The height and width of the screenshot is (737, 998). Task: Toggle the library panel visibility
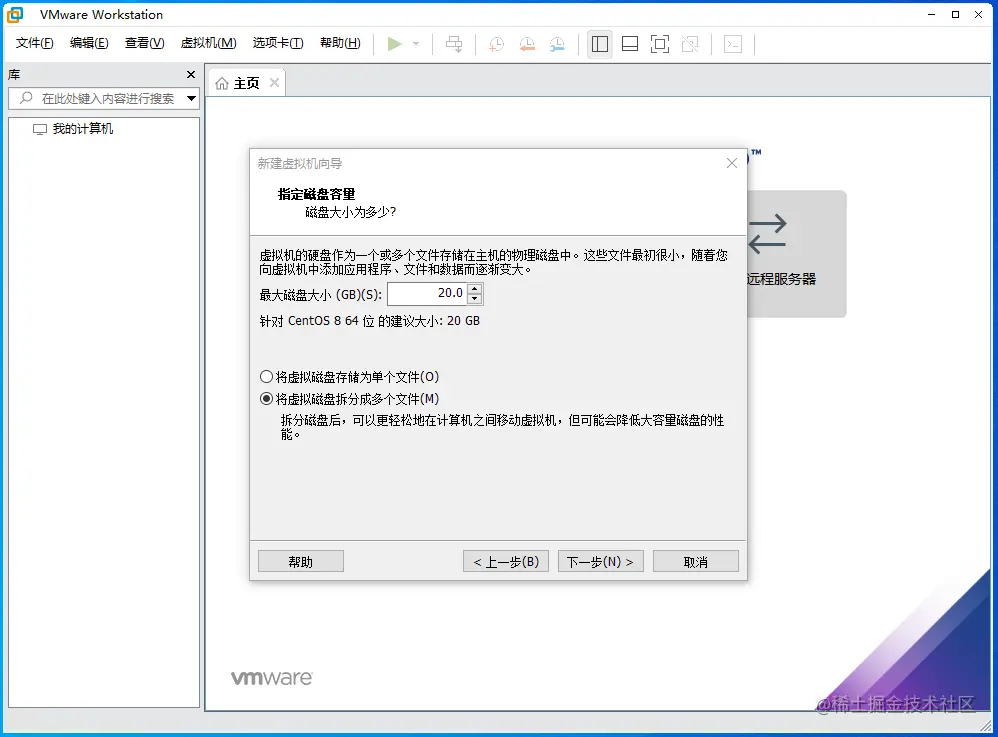(599, 44)
